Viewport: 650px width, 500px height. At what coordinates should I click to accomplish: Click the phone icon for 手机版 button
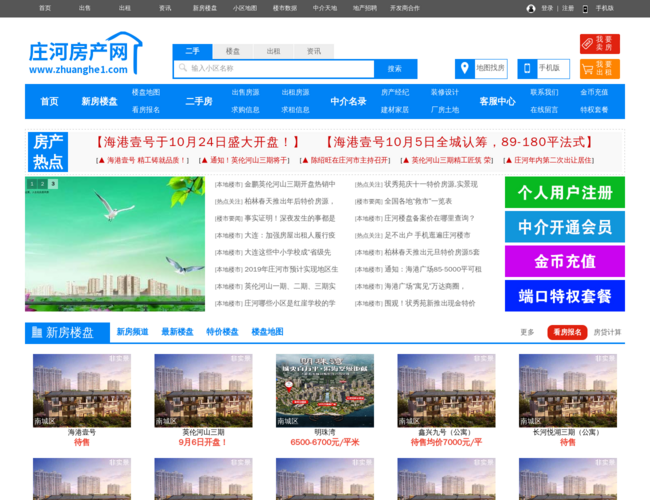tap(527, 68)
